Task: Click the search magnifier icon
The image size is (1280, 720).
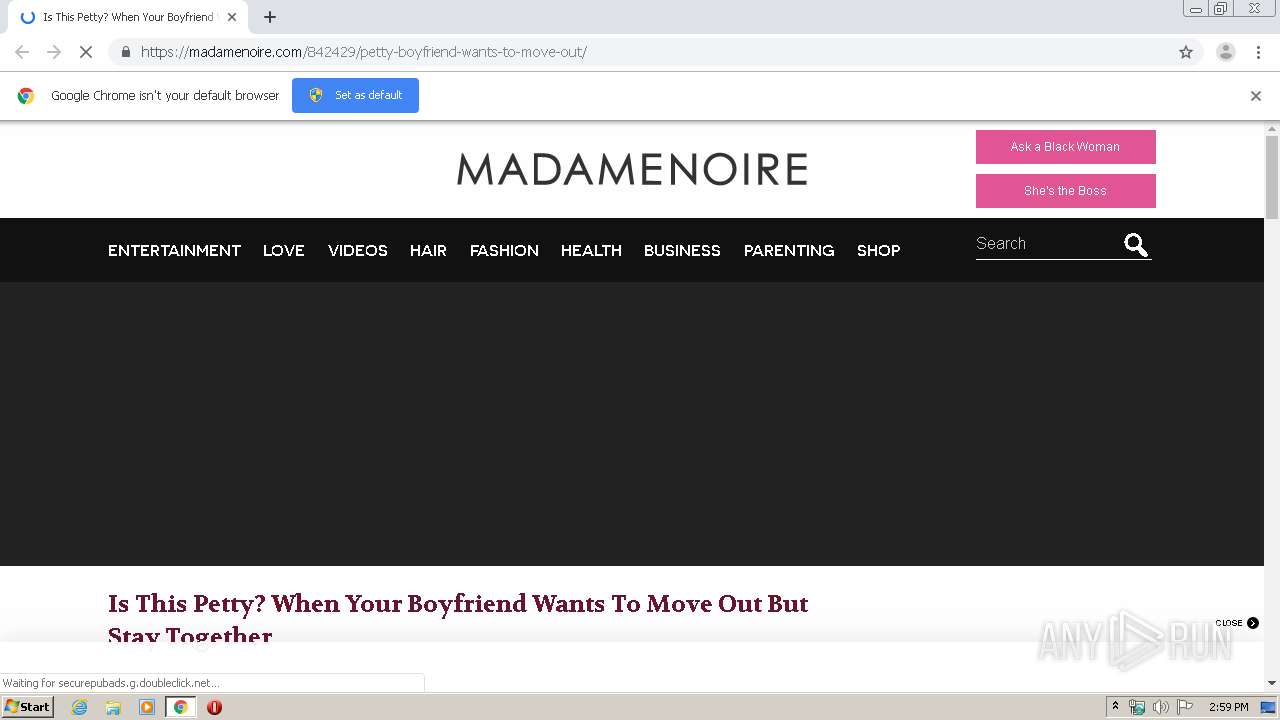Action: pos(1136,245)
